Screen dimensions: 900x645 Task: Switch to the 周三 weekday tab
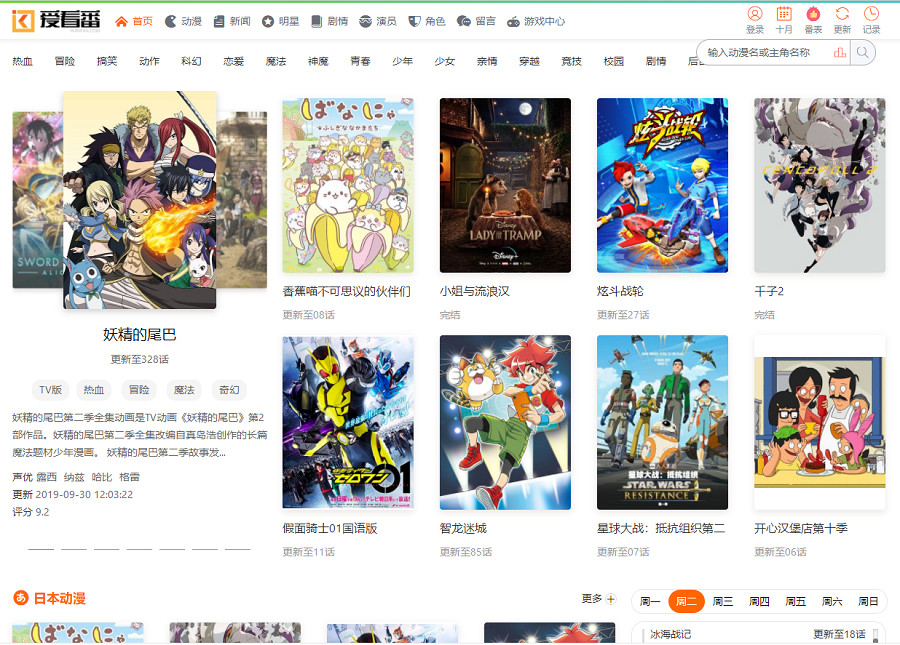pyautogui.click(x=723, y=601)
